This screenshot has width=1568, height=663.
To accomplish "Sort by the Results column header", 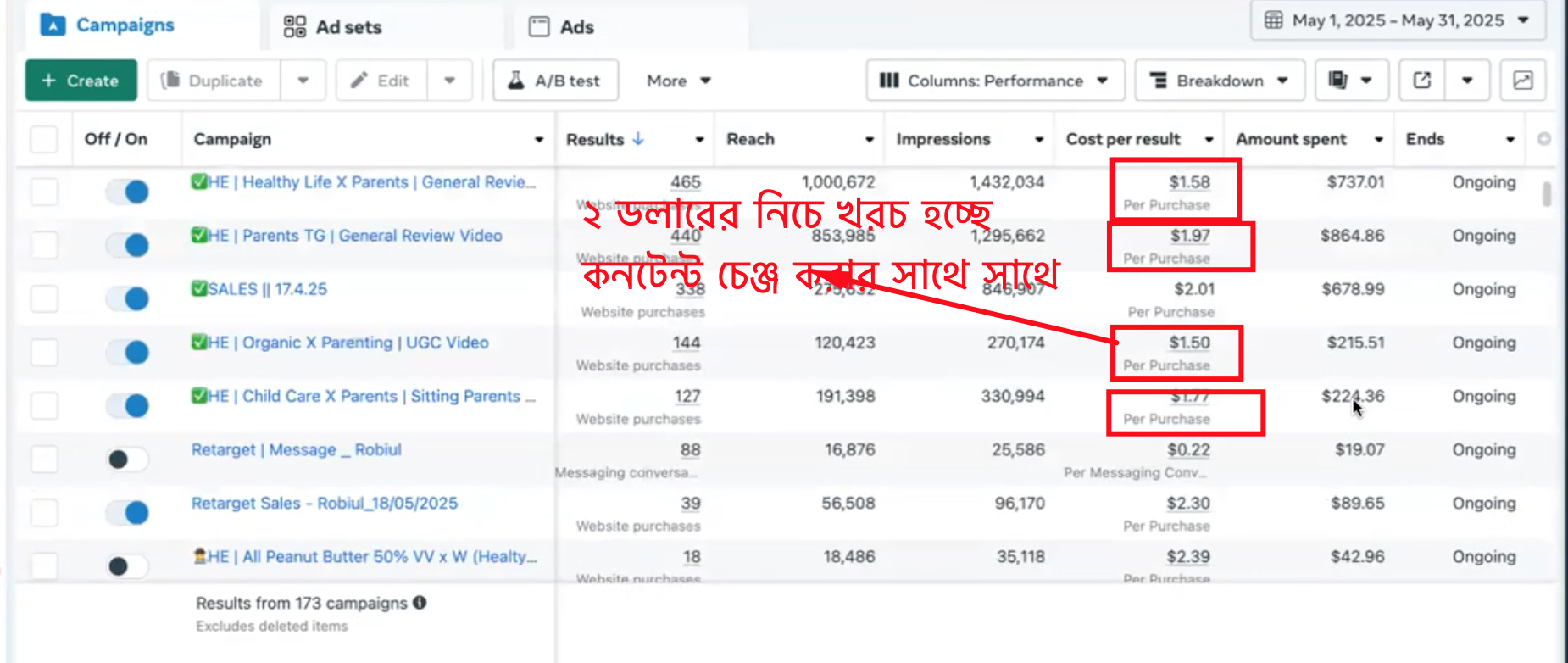I will coord(595,139).
